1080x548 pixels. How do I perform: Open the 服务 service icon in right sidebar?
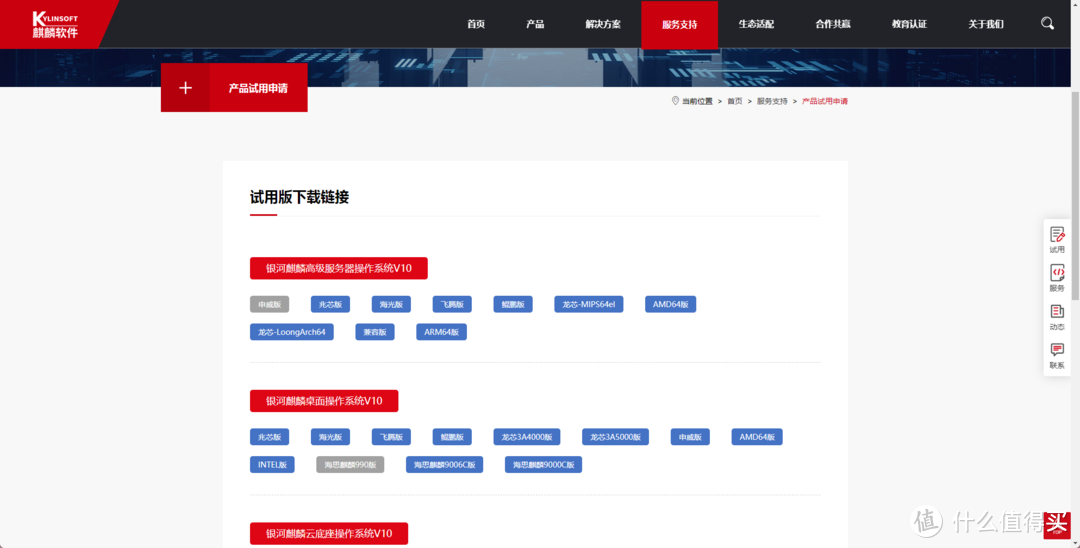point(1057,277)
